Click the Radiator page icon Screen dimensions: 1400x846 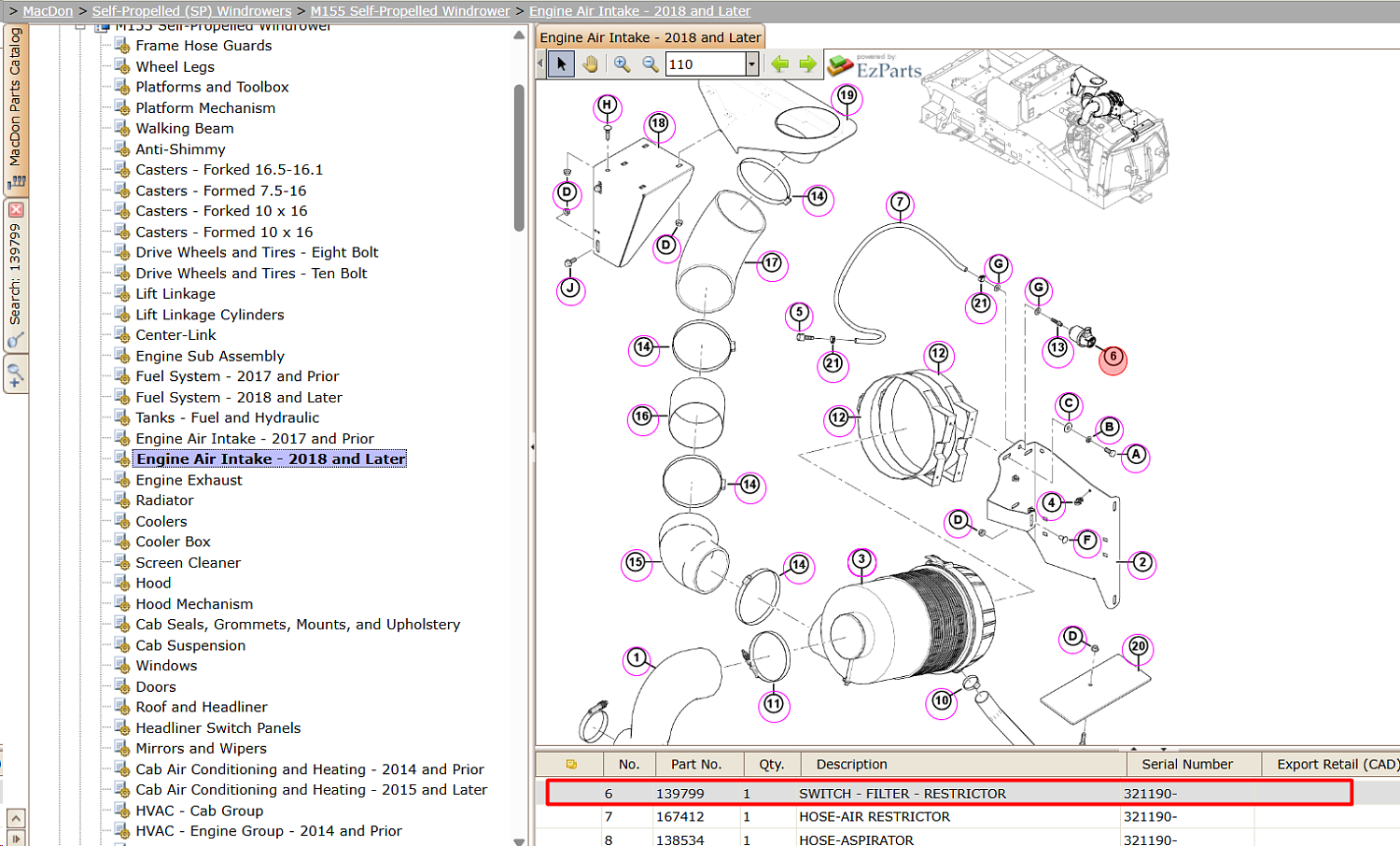122,501
